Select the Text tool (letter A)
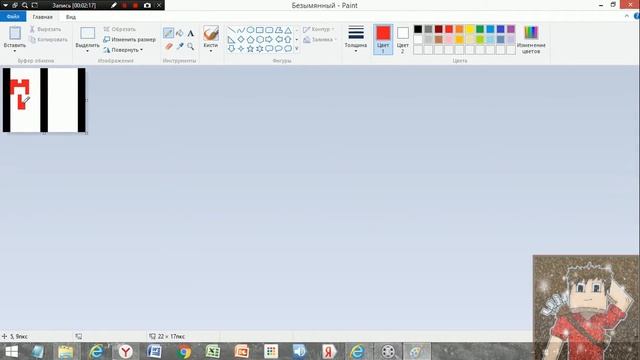 (x=191, y=33)
